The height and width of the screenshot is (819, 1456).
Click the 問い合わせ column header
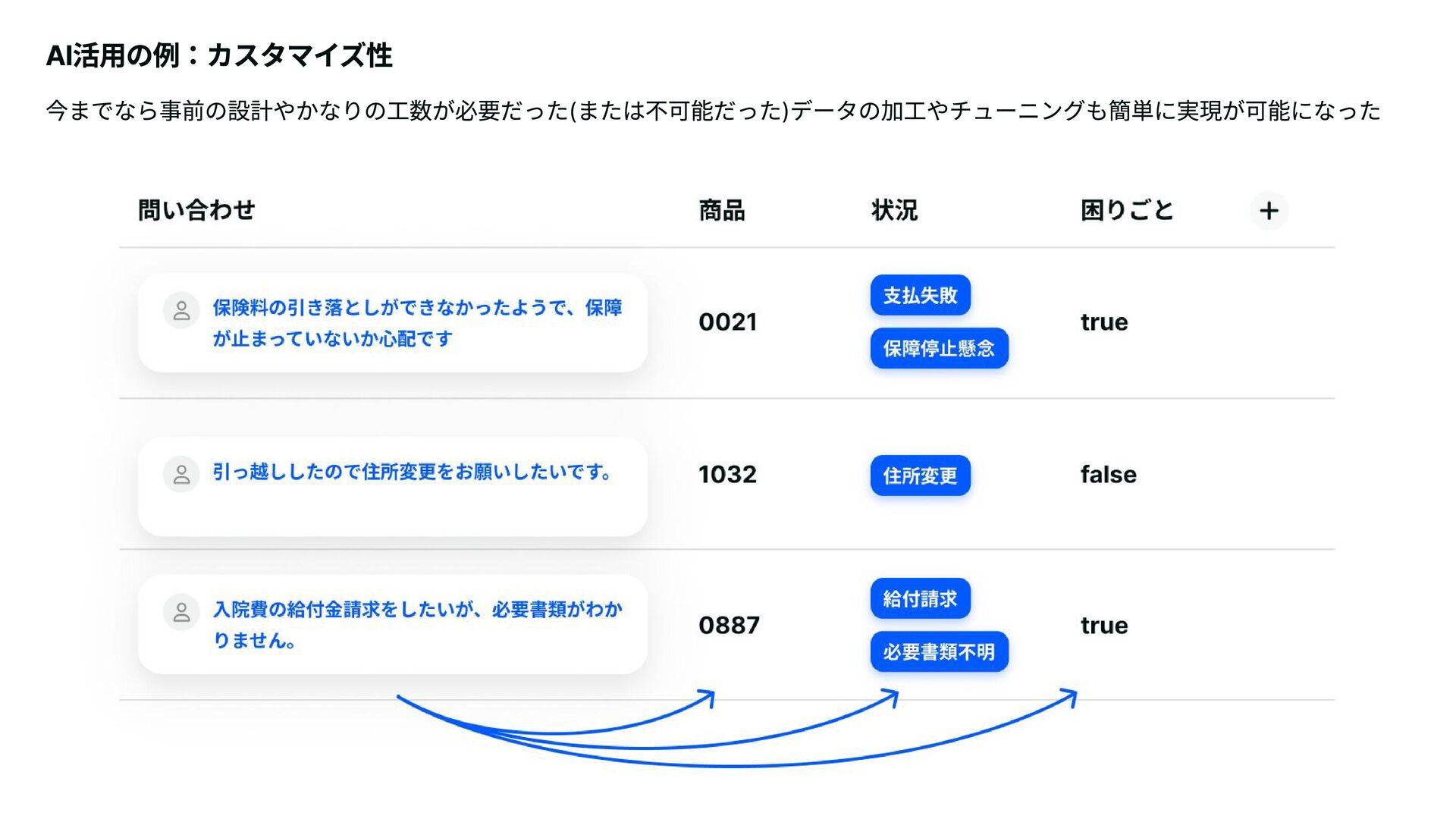[196, 210]
